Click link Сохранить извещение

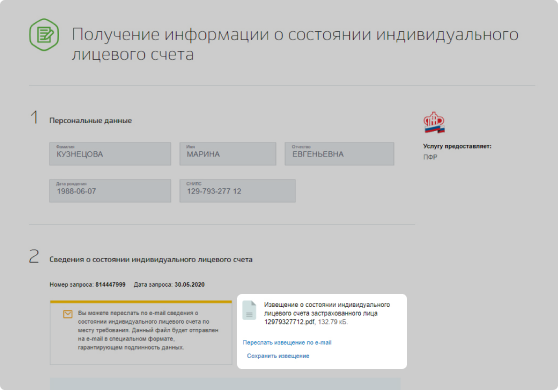point(278,356)
